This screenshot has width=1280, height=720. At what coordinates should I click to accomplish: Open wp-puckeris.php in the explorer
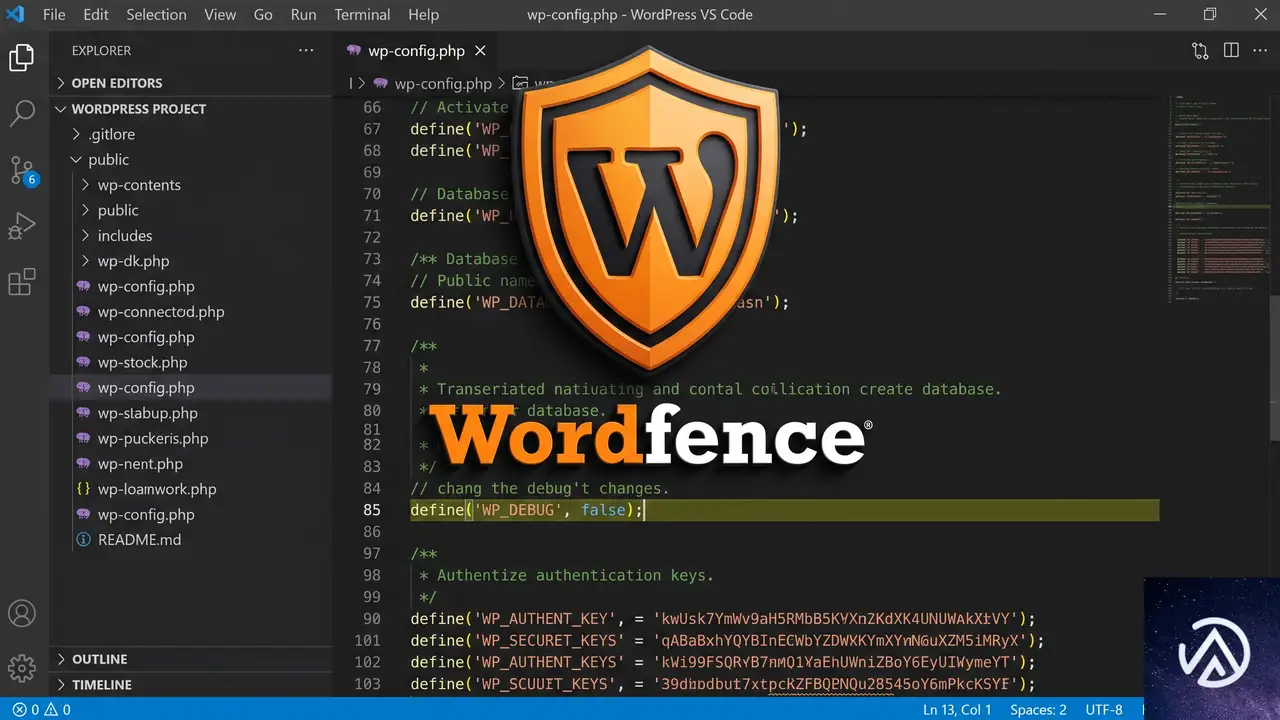[x=191, y=439]
